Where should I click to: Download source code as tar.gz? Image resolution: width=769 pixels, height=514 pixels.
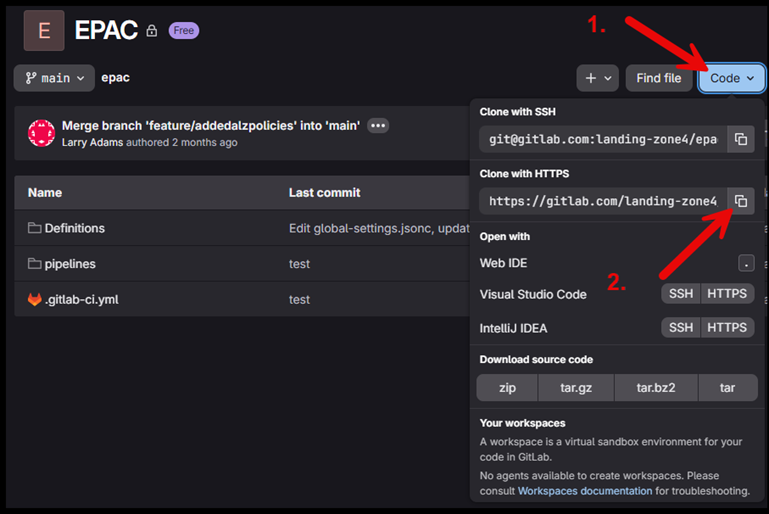coord(576,388)
